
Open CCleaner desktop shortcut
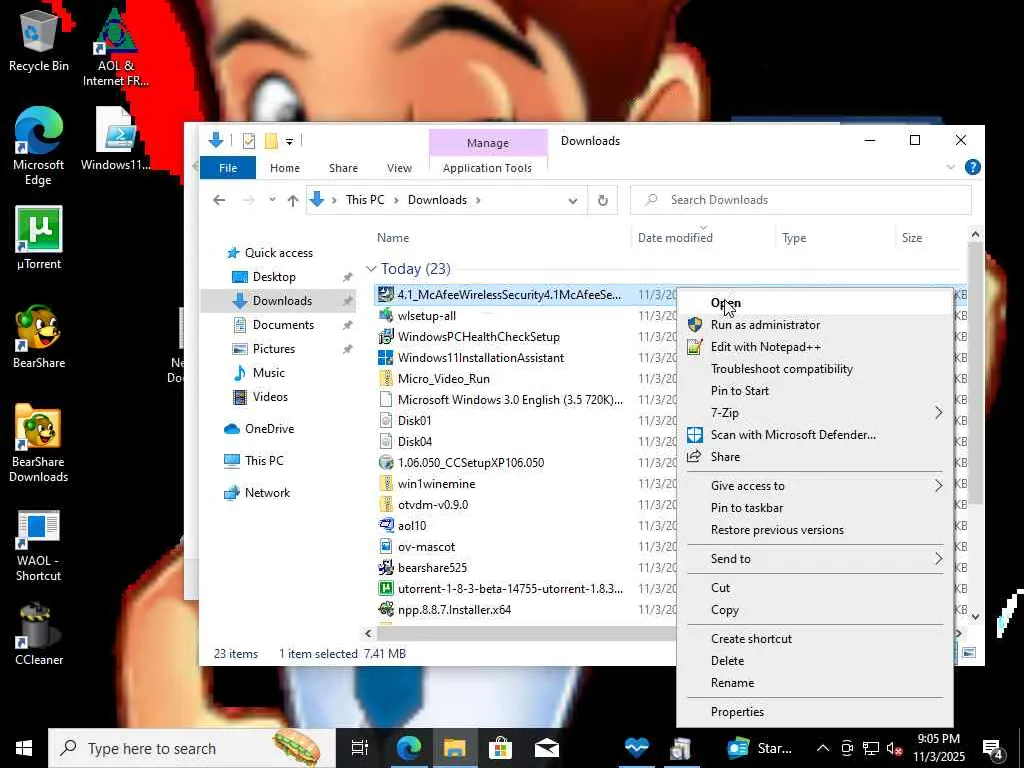point(39,634)
